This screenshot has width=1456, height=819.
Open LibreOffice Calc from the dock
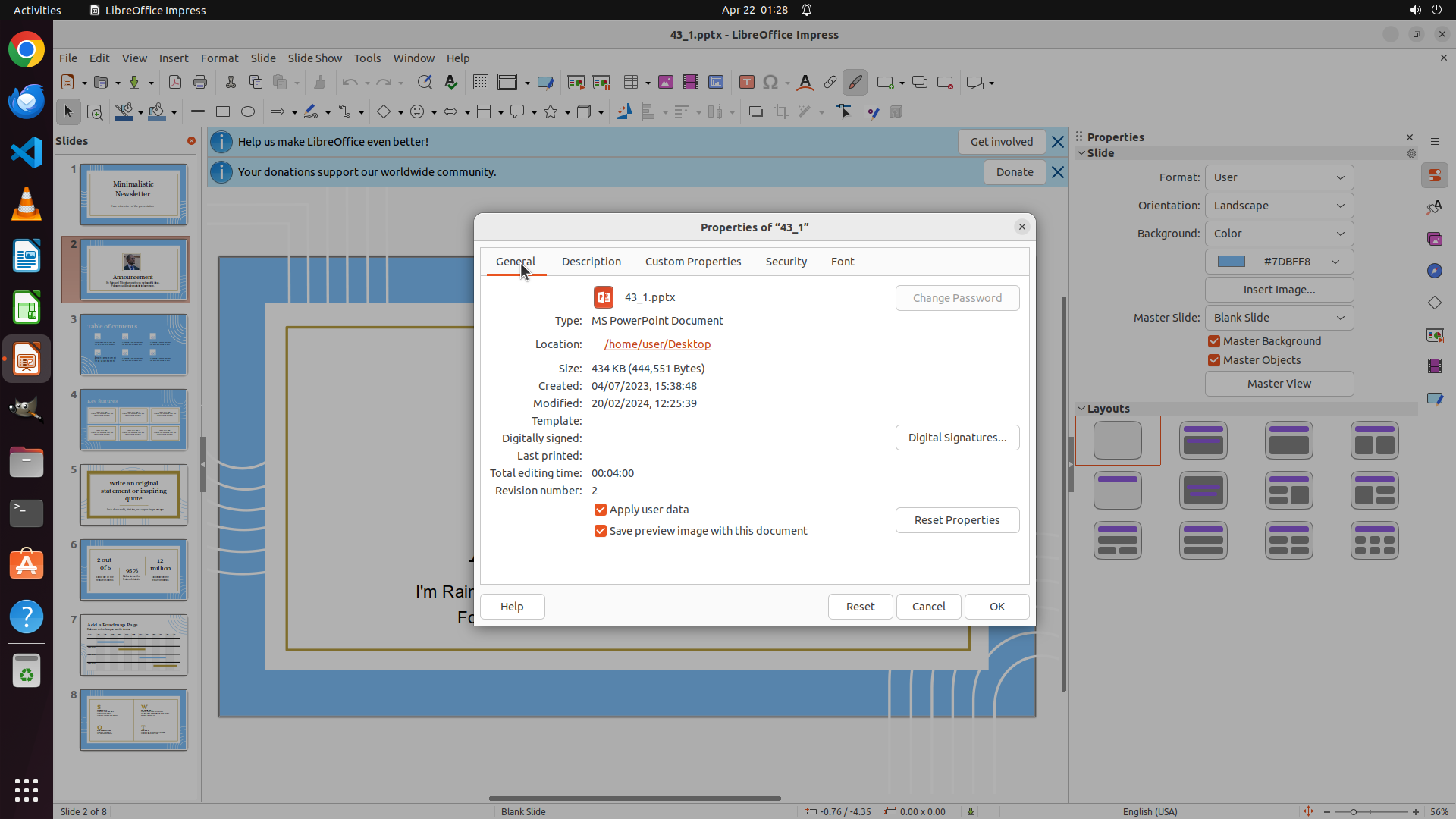(27, 309)
